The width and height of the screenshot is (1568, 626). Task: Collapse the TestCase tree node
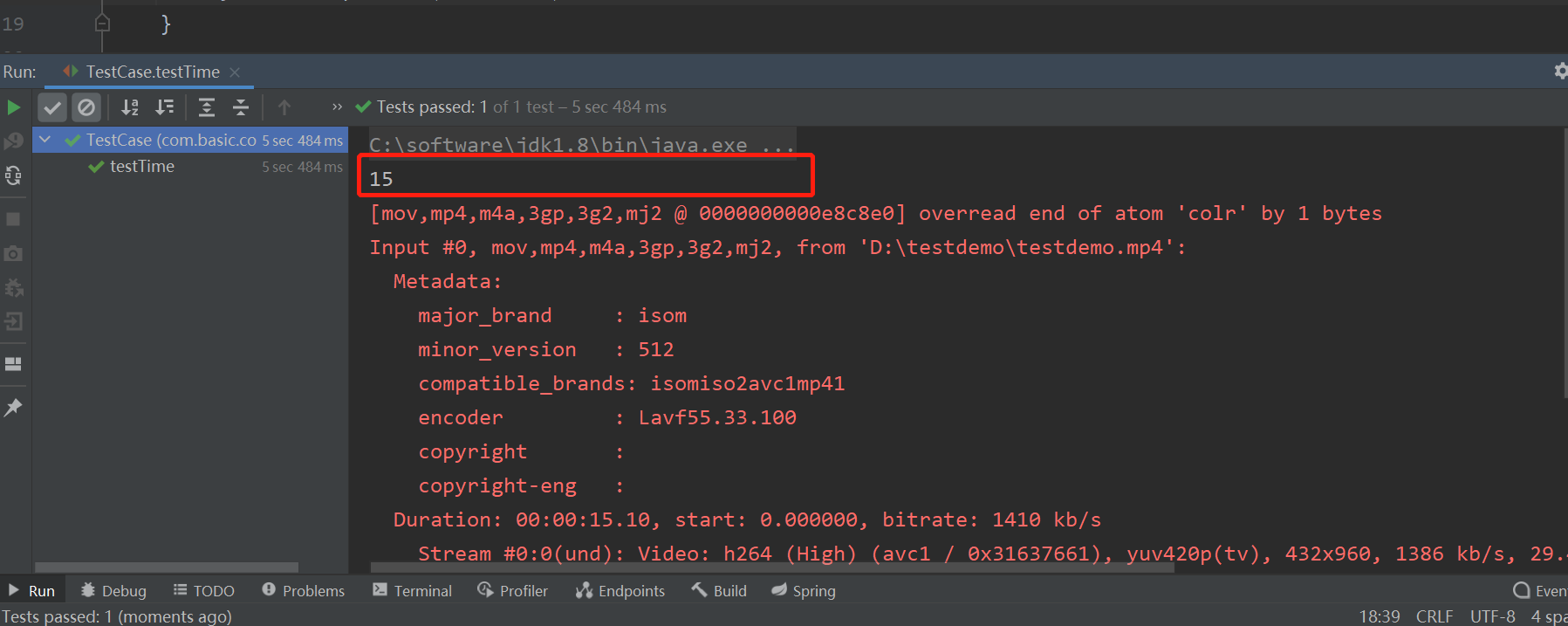(45, 140)
